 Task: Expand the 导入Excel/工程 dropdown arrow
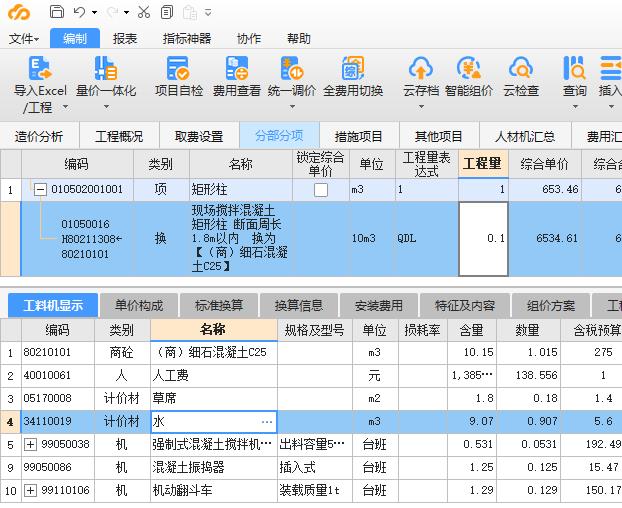pyautogui.click(x=65, y=107)
